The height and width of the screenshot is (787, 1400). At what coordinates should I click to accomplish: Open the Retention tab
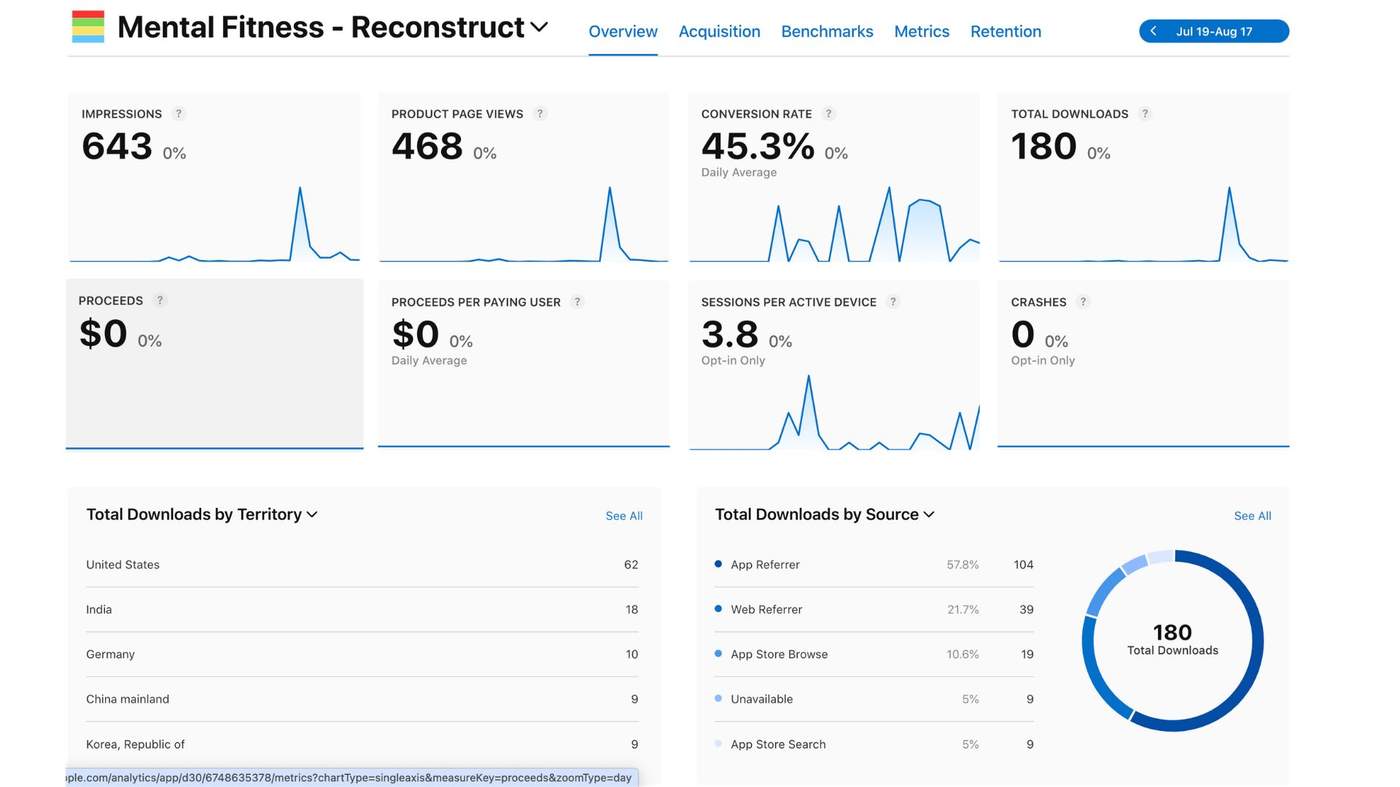click(x=1006, y=31)
